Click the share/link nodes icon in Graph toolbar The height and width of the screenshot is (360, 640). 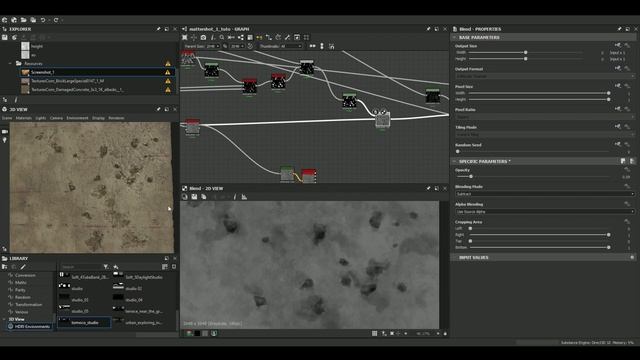[241, 37]
